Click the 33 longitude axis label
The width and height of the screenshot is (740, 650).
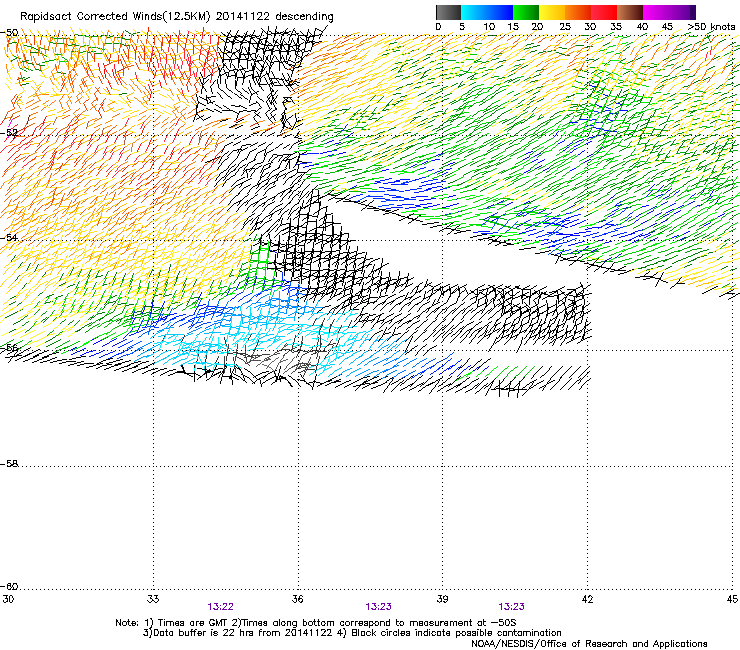153,599
